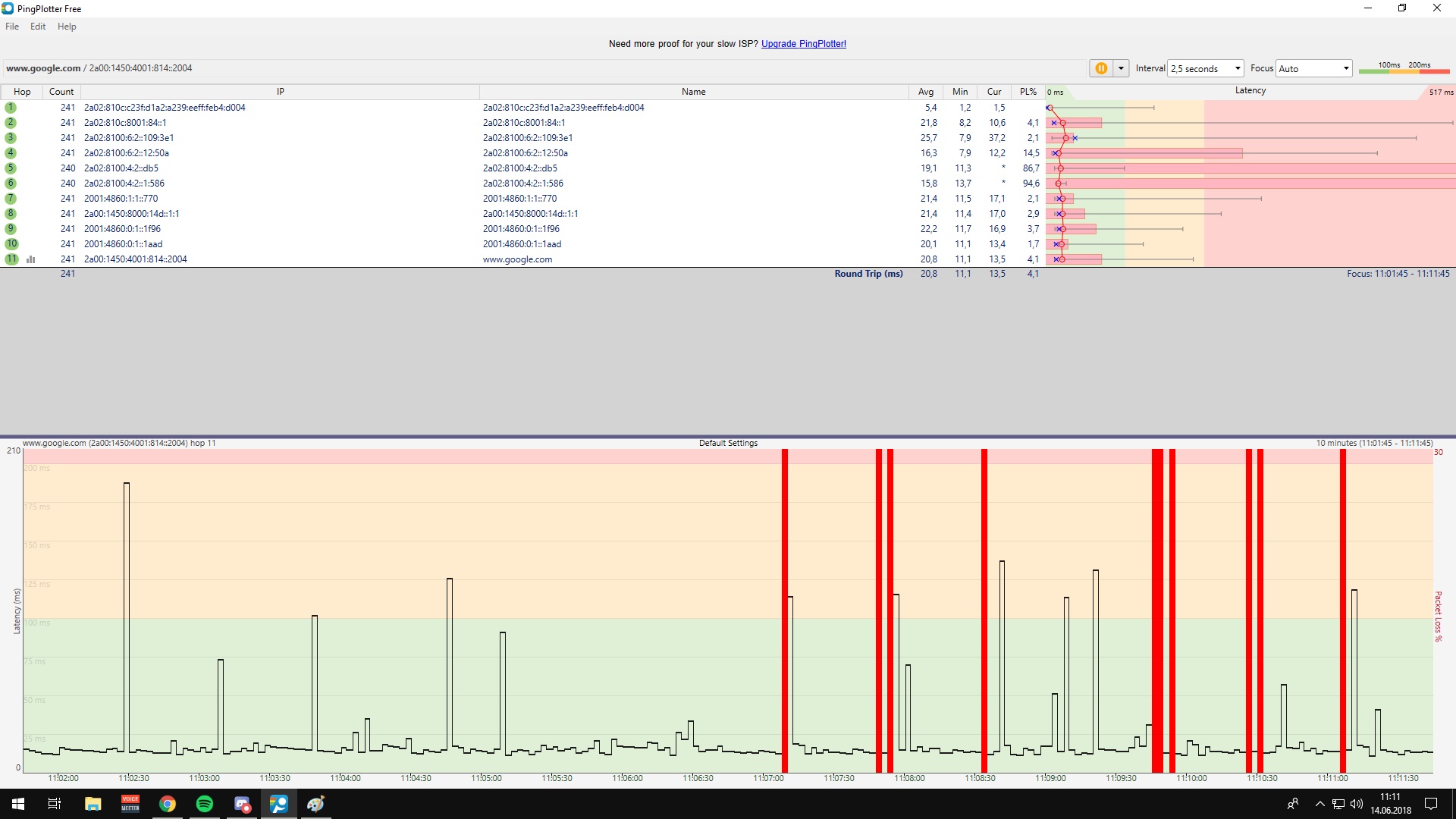This screenshot has width=1456, height=819.
Task: Click the Min column header
Action: 960,92
